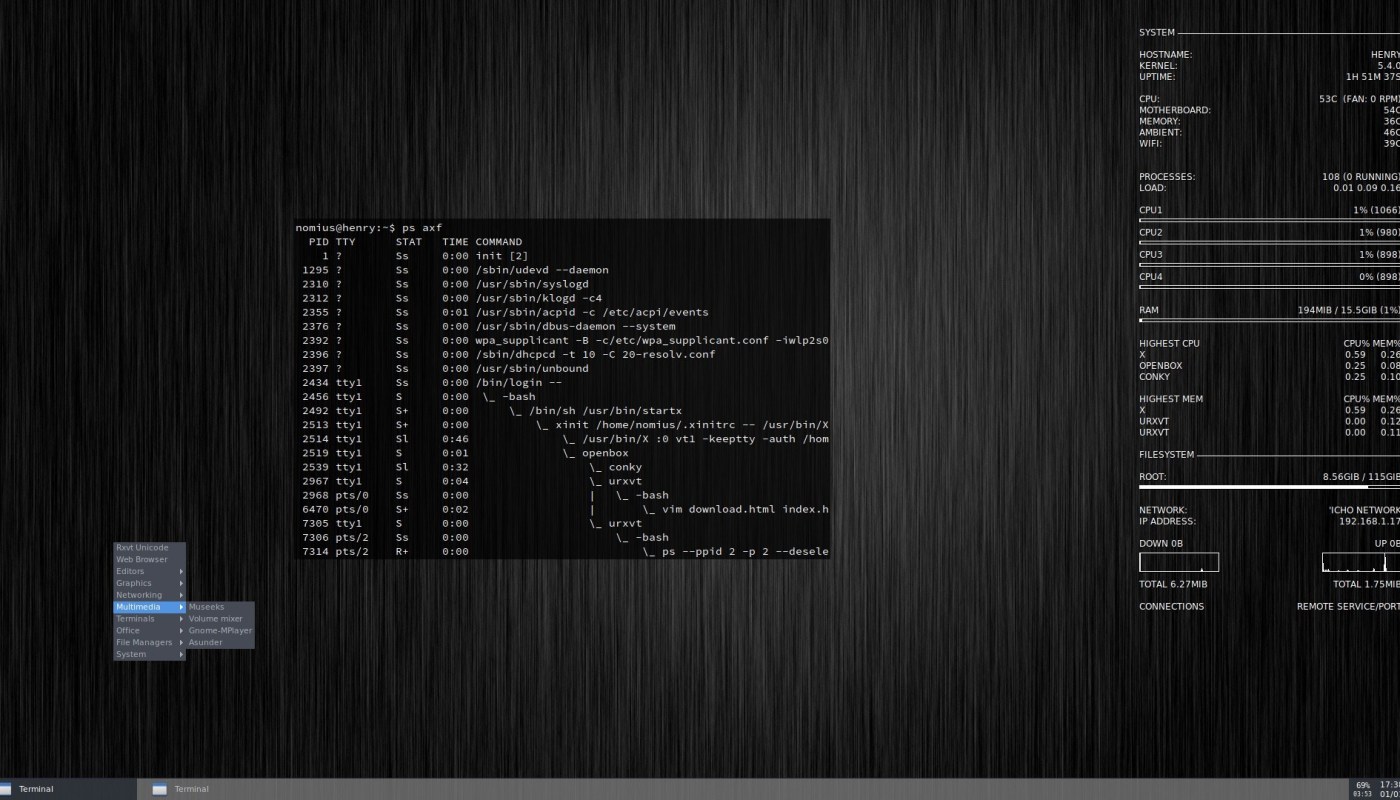This screenshot has width=1400, height=800.
Task: Click the DOWN network graph box
Action: [x=1179, y=562]
